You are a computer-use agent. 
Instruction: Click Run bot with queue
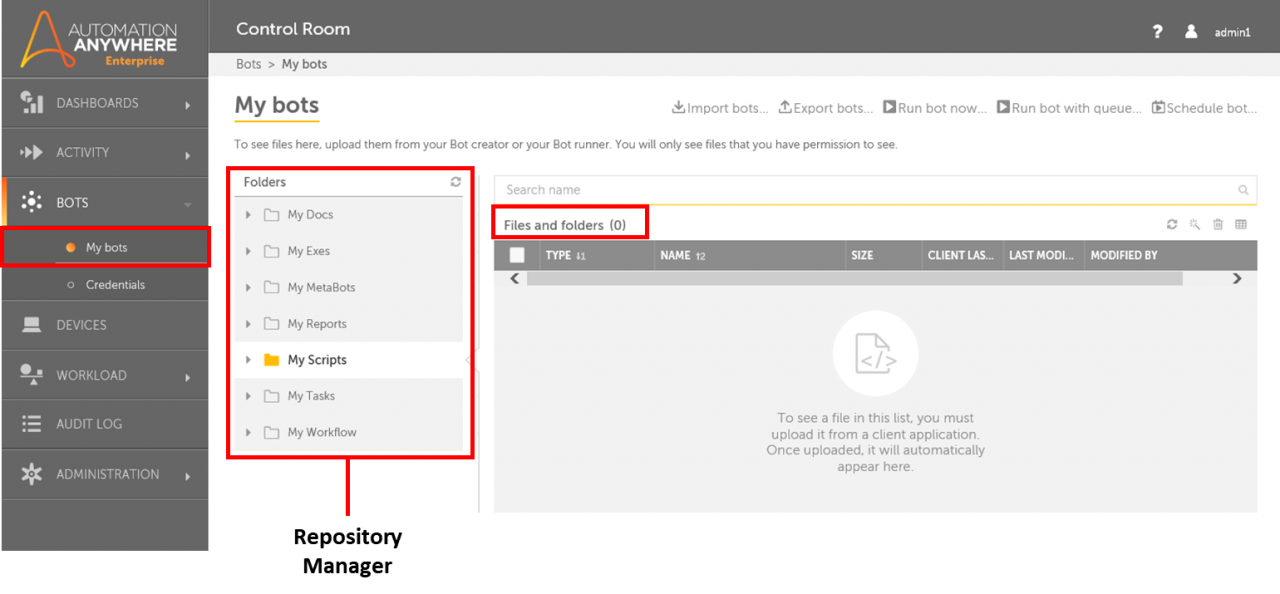(x=1069, y=108)
